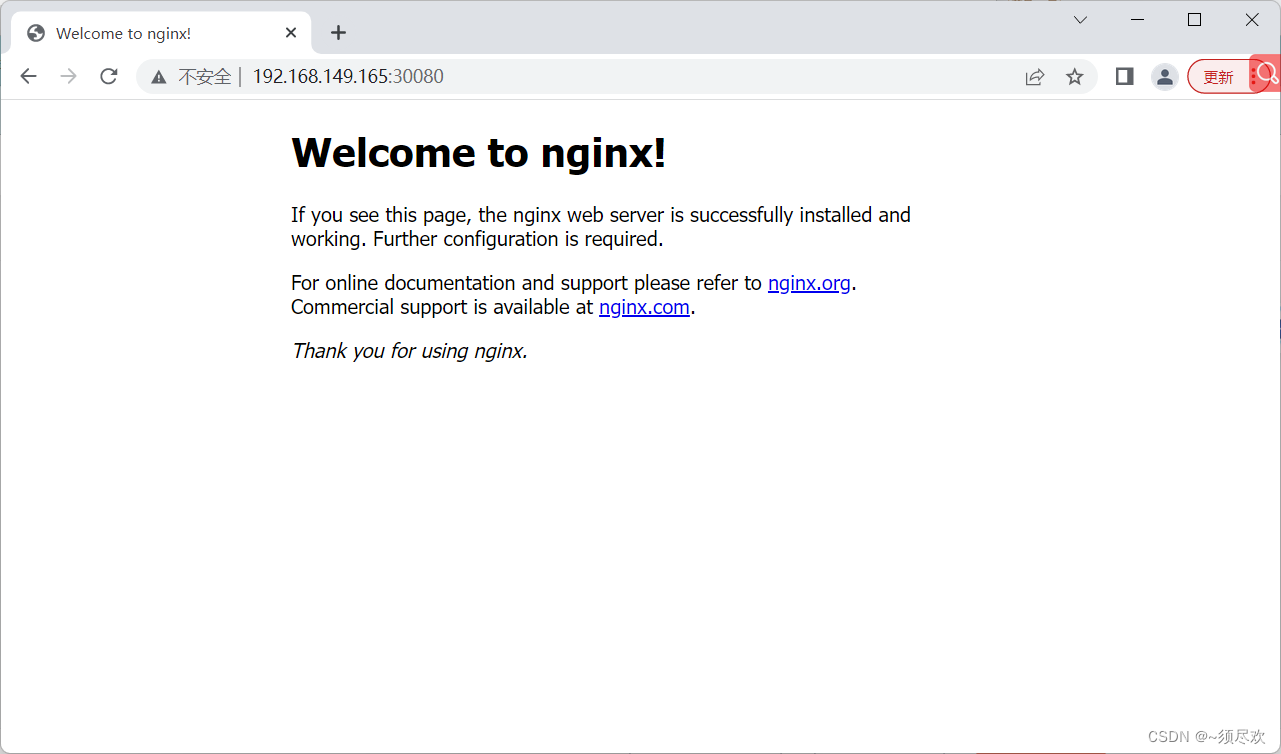The height and width of the screenshot is (754, 1281).
Task: Click the forward navigation arrow
Action: pos(68,76)
